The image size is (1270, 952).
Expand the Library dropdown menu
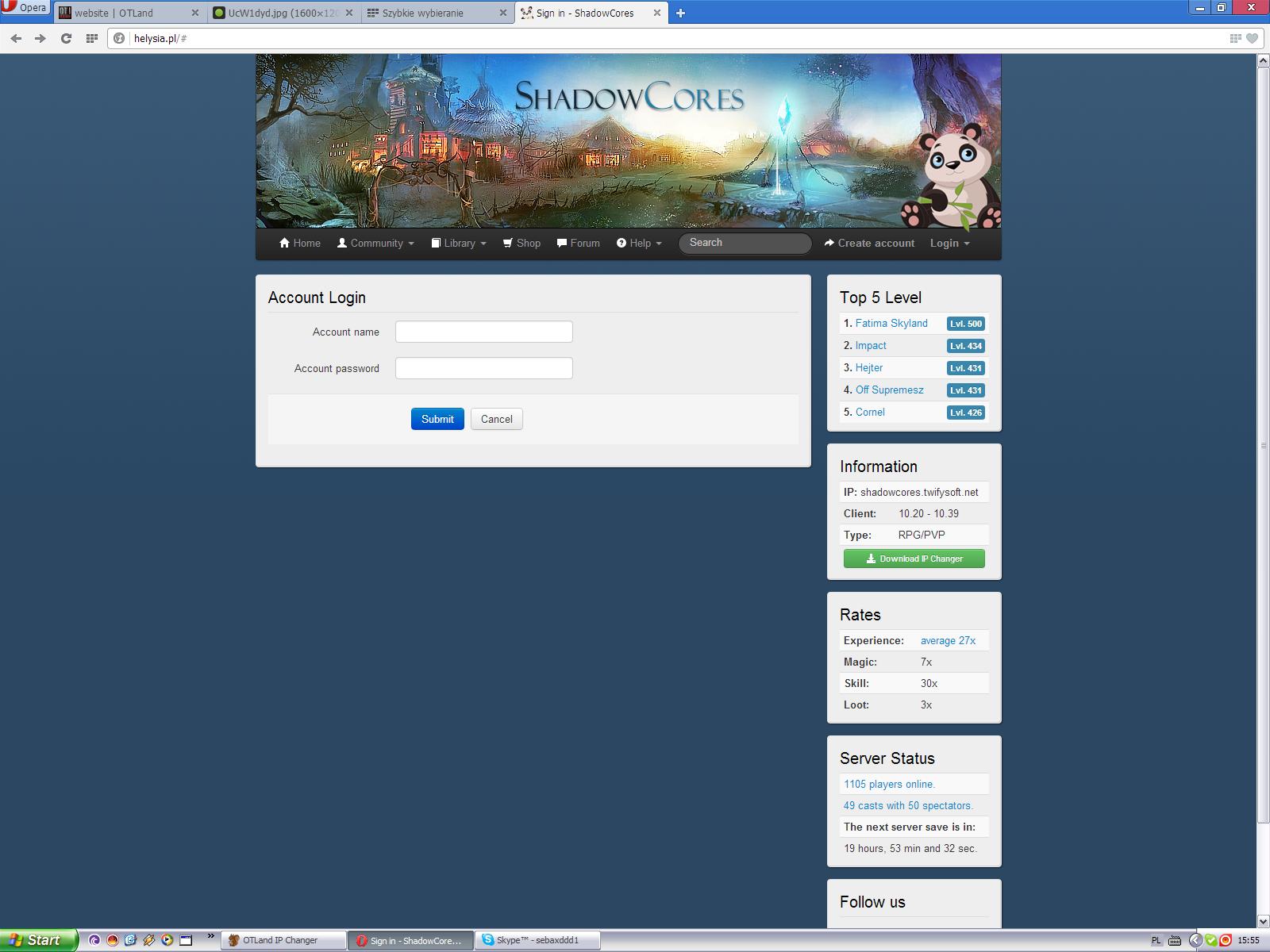[459, 244]
